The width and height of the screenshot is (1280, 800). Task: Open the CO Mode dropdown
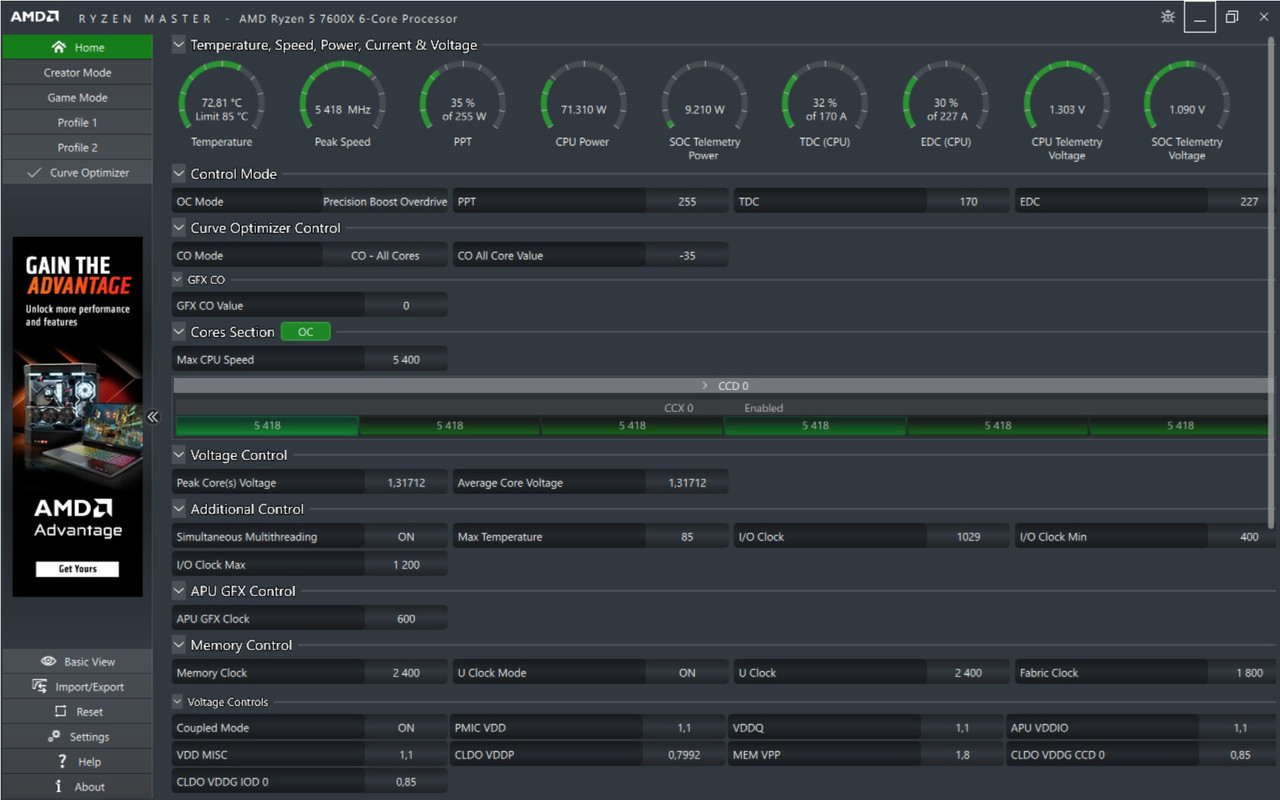(385, 256)
